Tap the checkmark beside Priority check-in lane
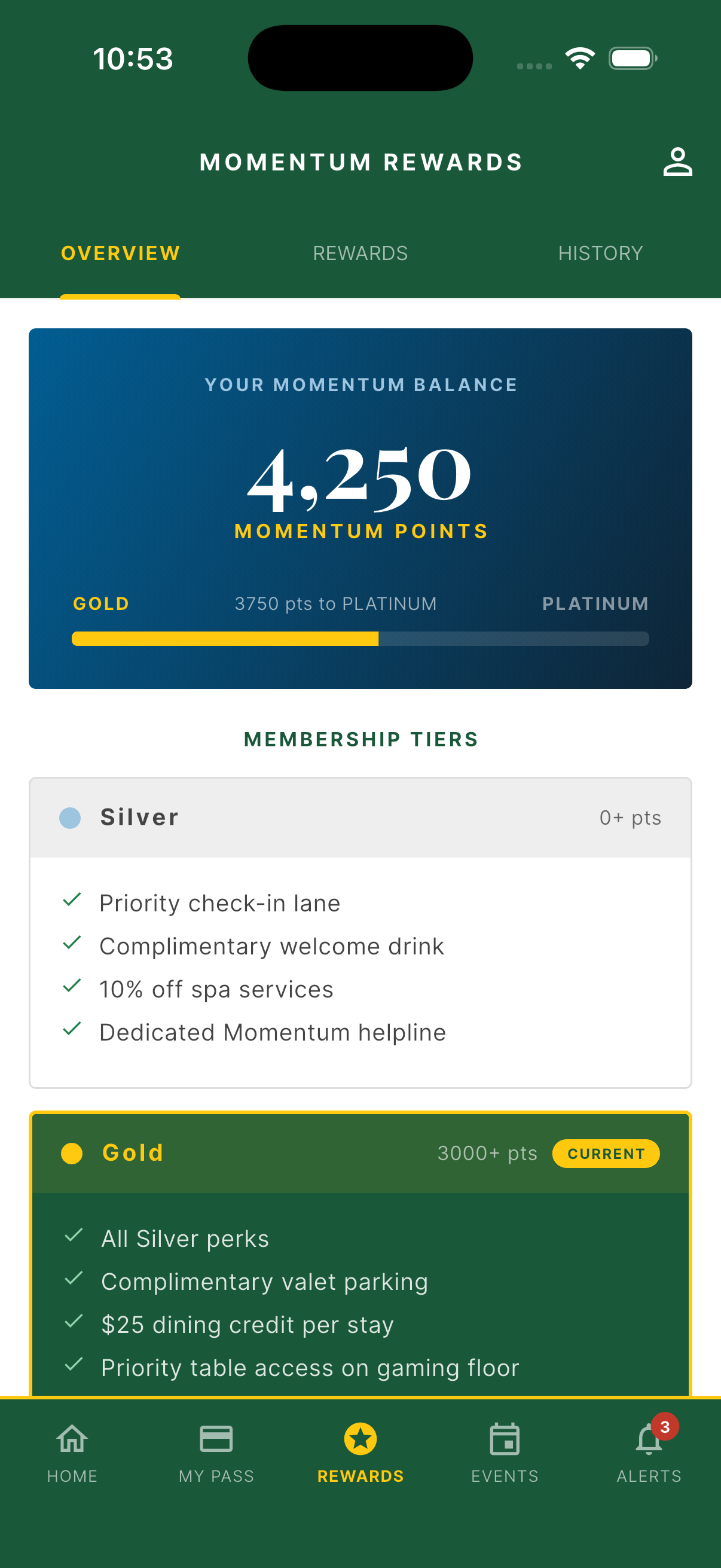Screen dimensions: 721x1568 point(72,902)
